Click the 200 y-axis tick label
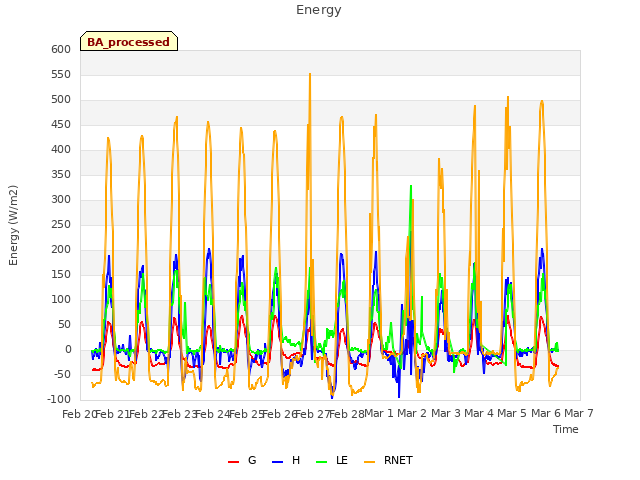The image size is (640, 480). [61, 249]
